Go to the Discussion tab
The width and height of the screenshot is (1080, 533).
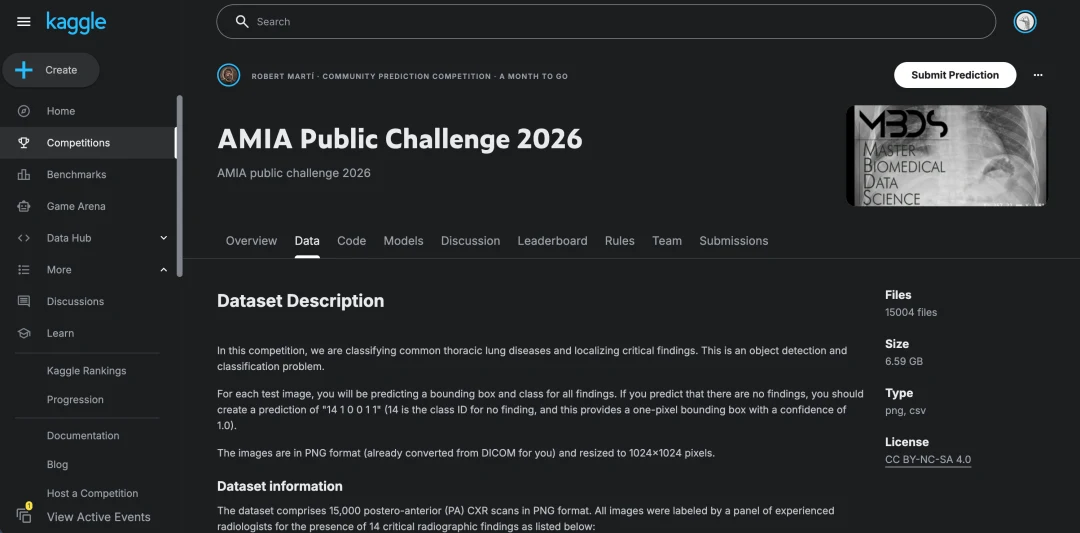pos(470,241)
